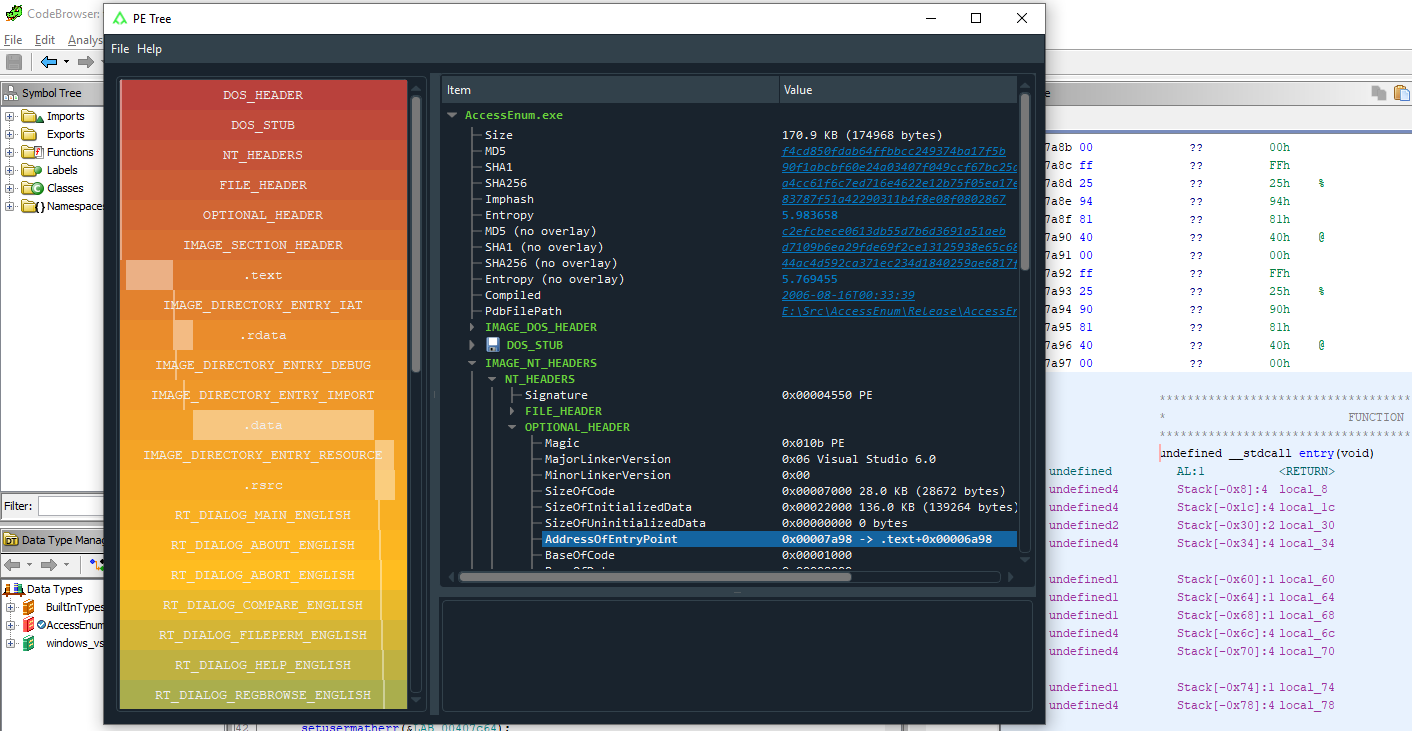Image resolution: width=1412 pixels, height=731 pixels.
Task: Click into the Symbol Tree Filter field
Action: [x=70, y=506]
